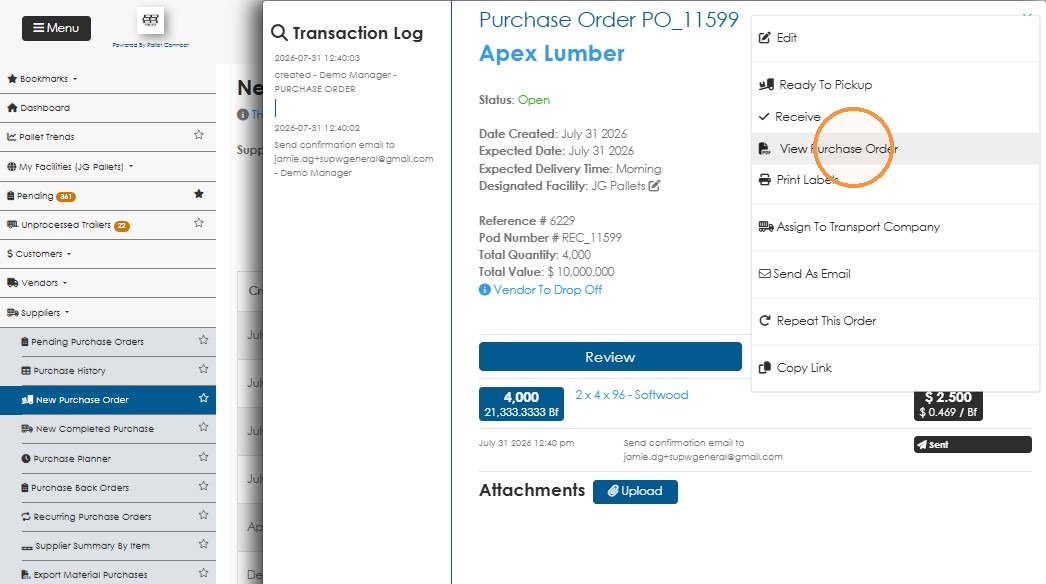Expand the Customers sidebar dropdown

pos(39,254)
